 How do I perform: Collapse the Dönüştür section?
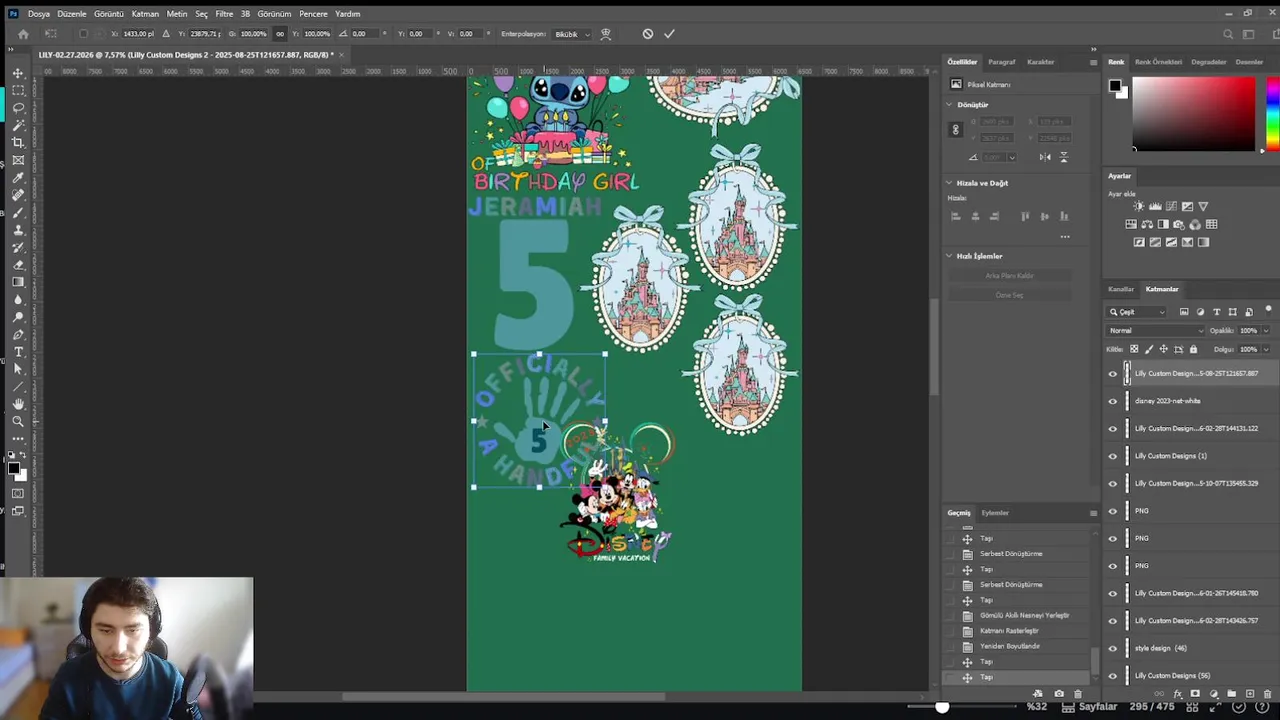pyautogui.click(x=949, y=105)
